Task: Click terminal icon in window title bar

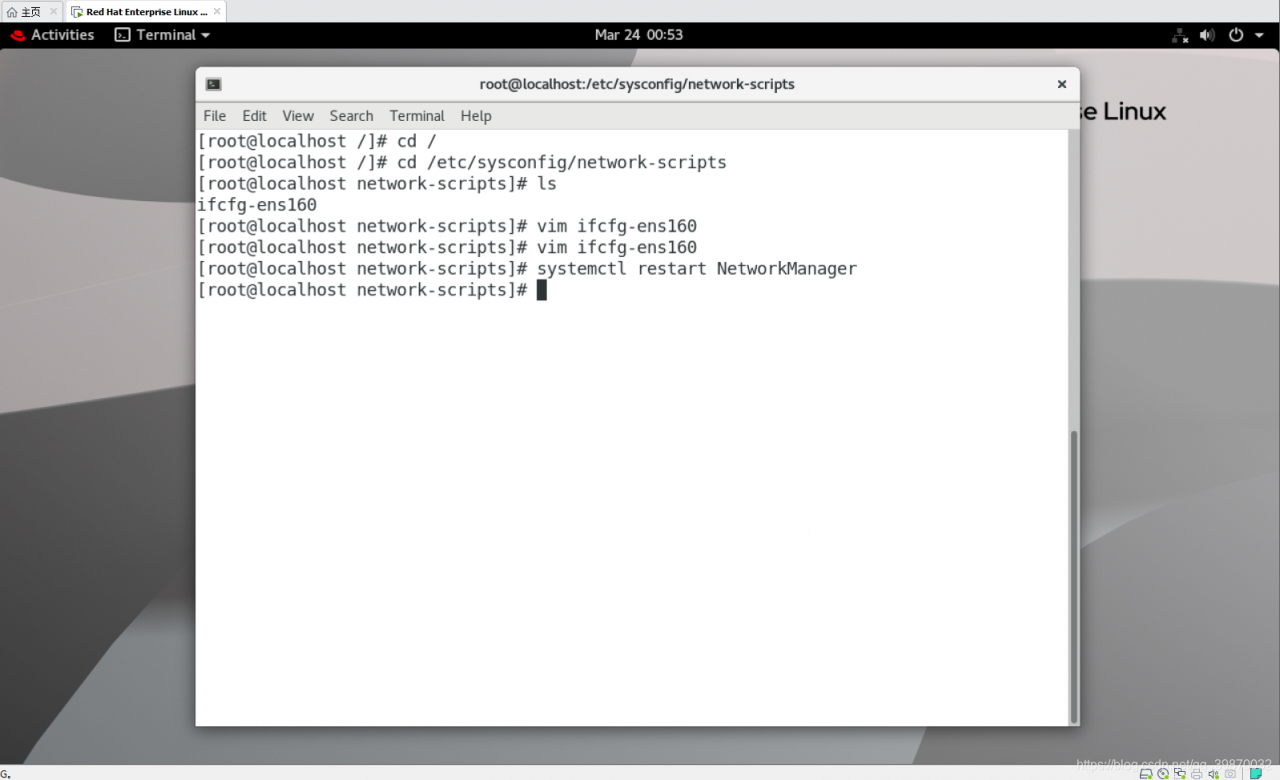Action: (x=213, y=85)
